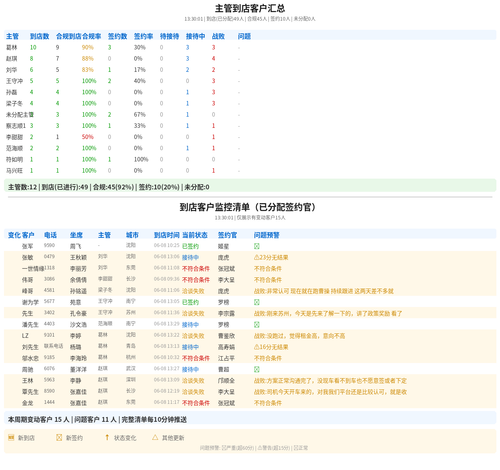Click the 待接待 column header
The image size is (500, 470).
pos(169,36)
